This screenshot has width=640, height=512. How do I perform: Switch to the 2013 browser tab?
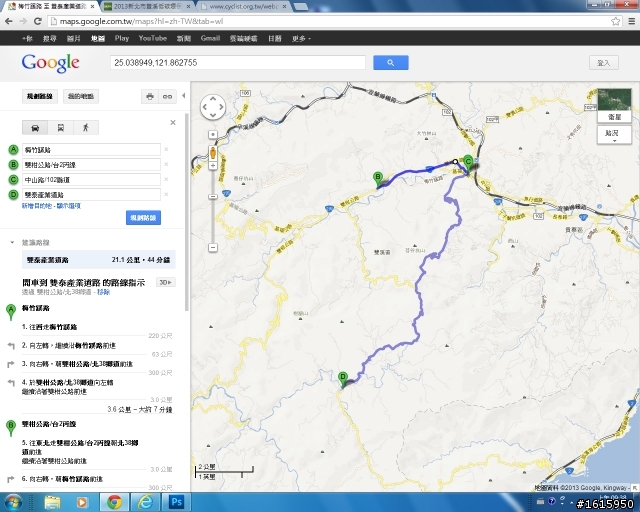tap(147, 7)
